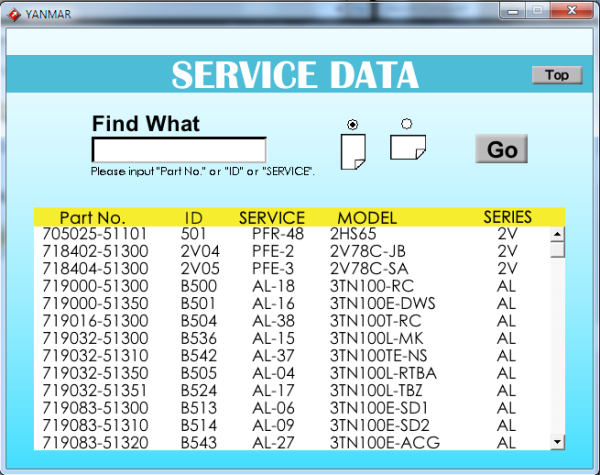Click service code PFR-48
This screenshot has height=475, width=600.
[x=278, y=234]
